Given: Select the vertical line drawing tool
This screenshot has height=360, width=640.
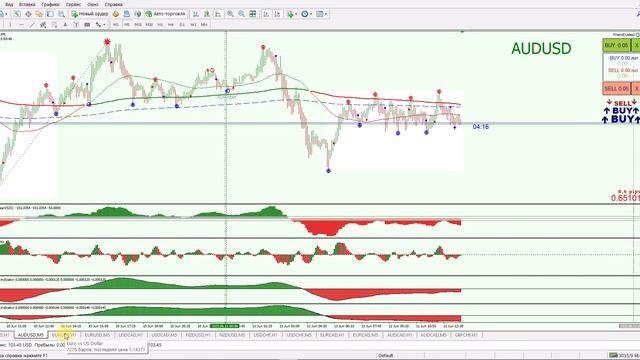Looking at the screenshot, I should 10,24.
